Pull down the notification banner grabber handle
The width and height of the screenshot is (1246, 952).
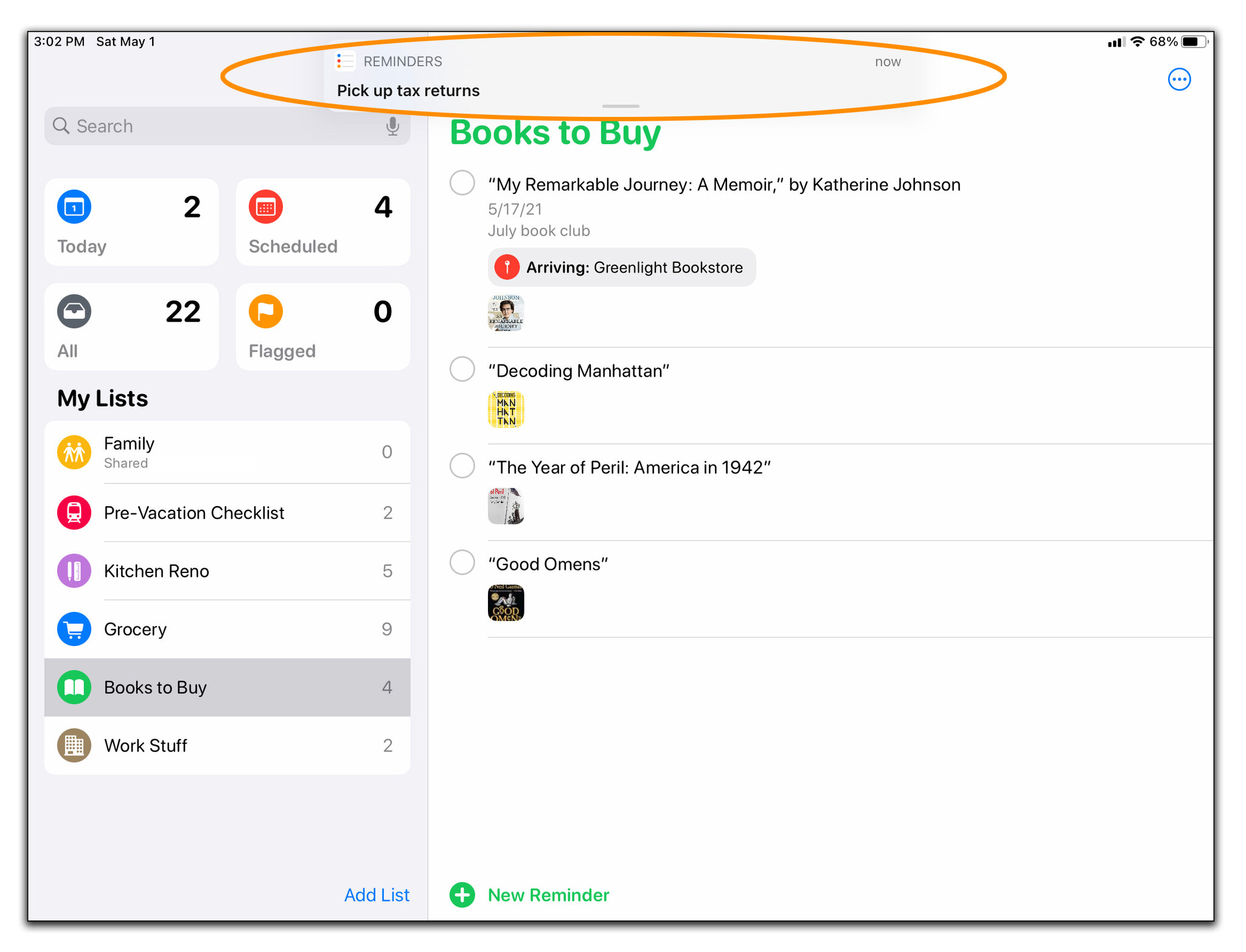[x=620, y=106]
